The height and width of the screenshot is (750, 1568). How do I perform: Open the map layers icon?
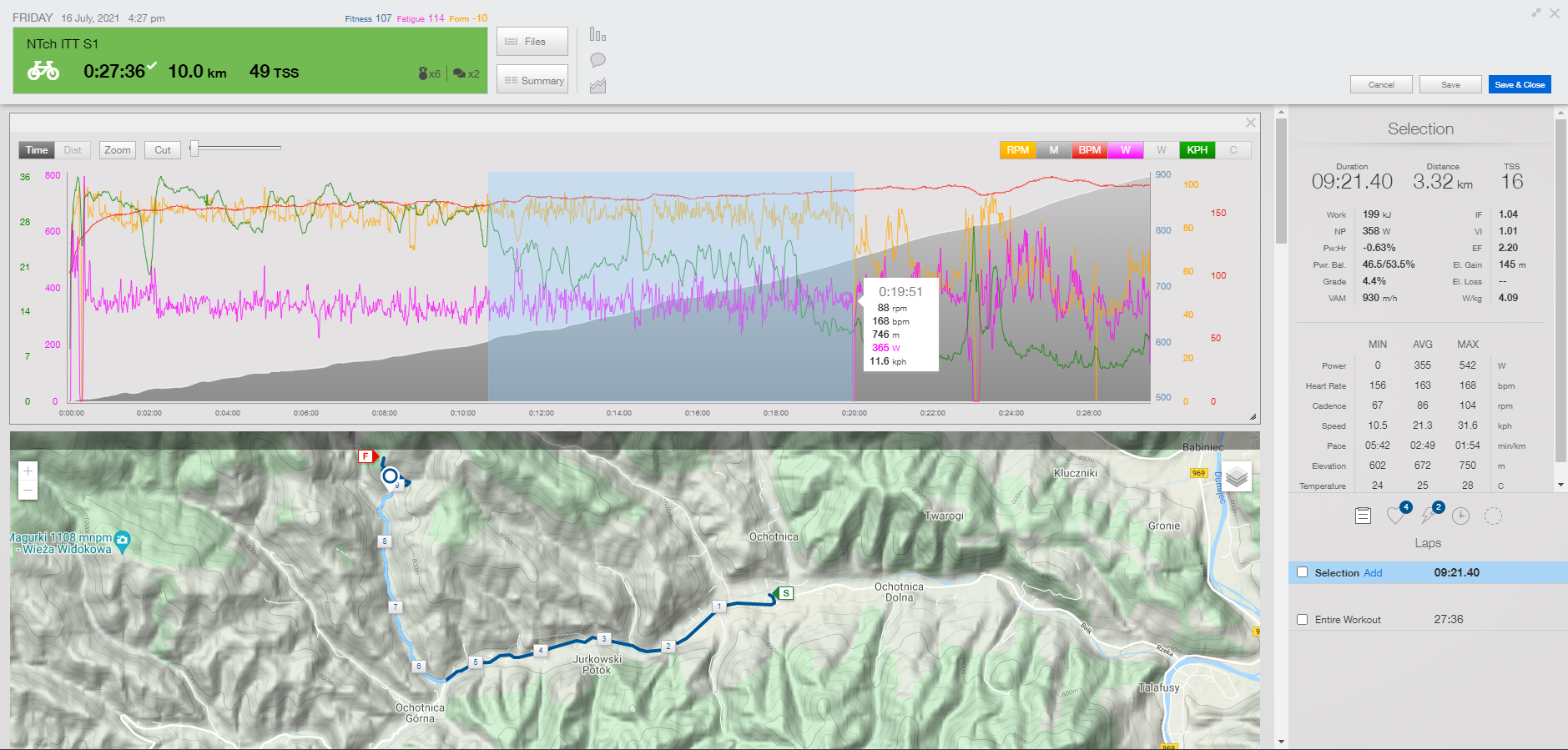1237,476
